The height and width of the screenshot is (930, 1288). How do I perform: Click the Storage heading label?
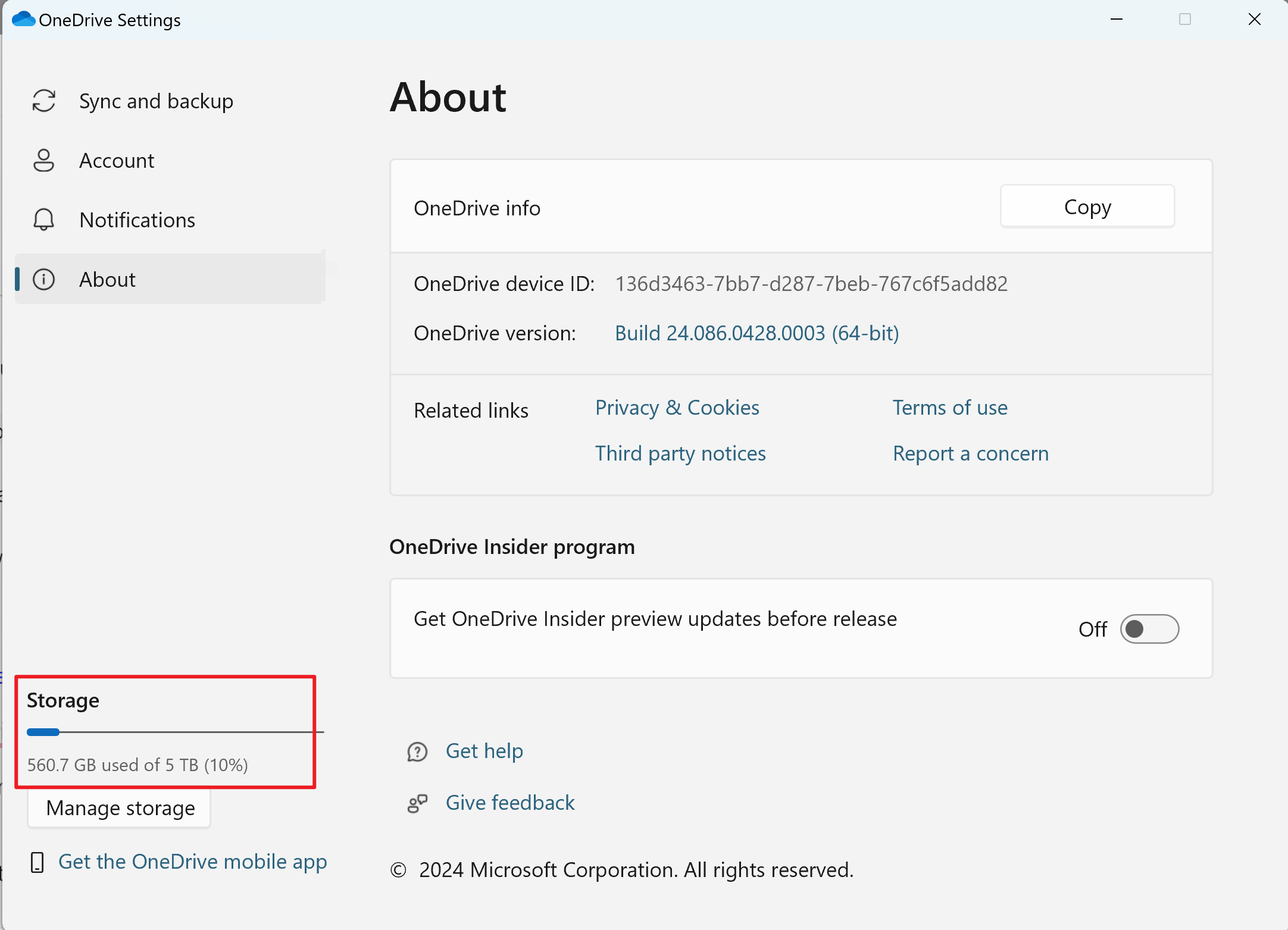click(x=63, y=701)
